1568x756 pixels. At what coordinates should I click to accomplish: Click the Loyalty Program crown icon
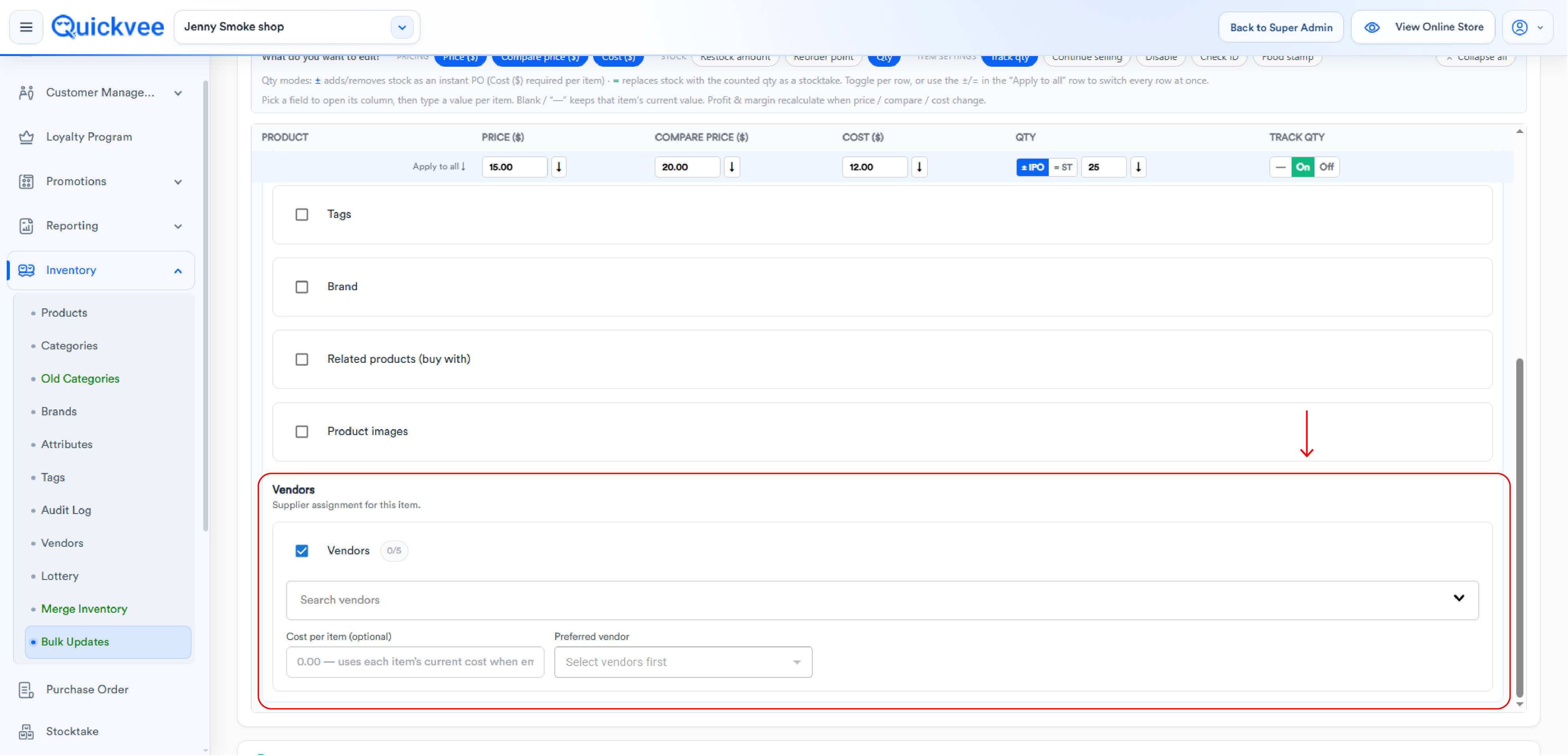[26, 137]
